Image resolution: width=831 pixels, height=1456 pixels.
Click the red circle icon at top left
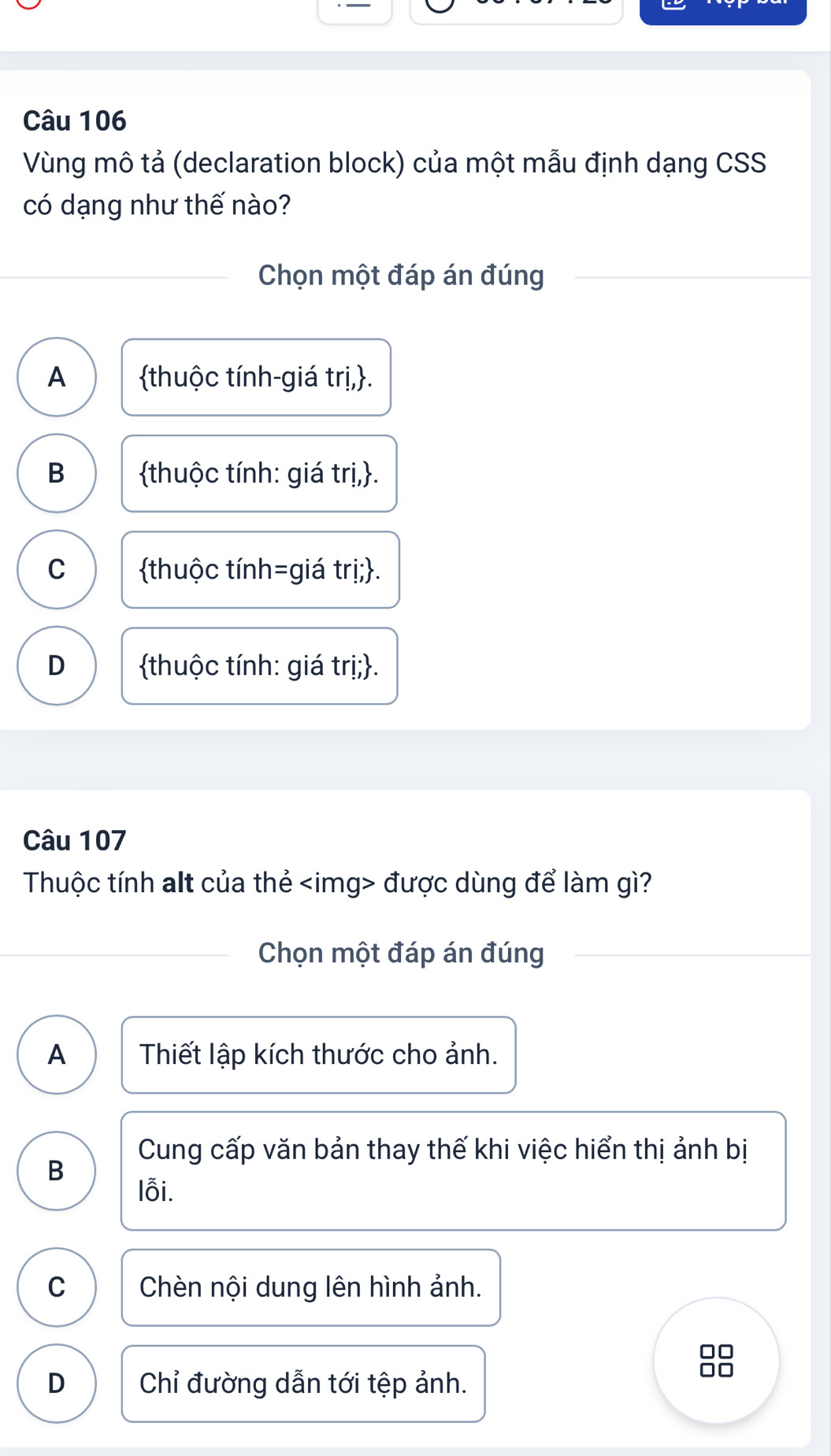coord(28,3)
